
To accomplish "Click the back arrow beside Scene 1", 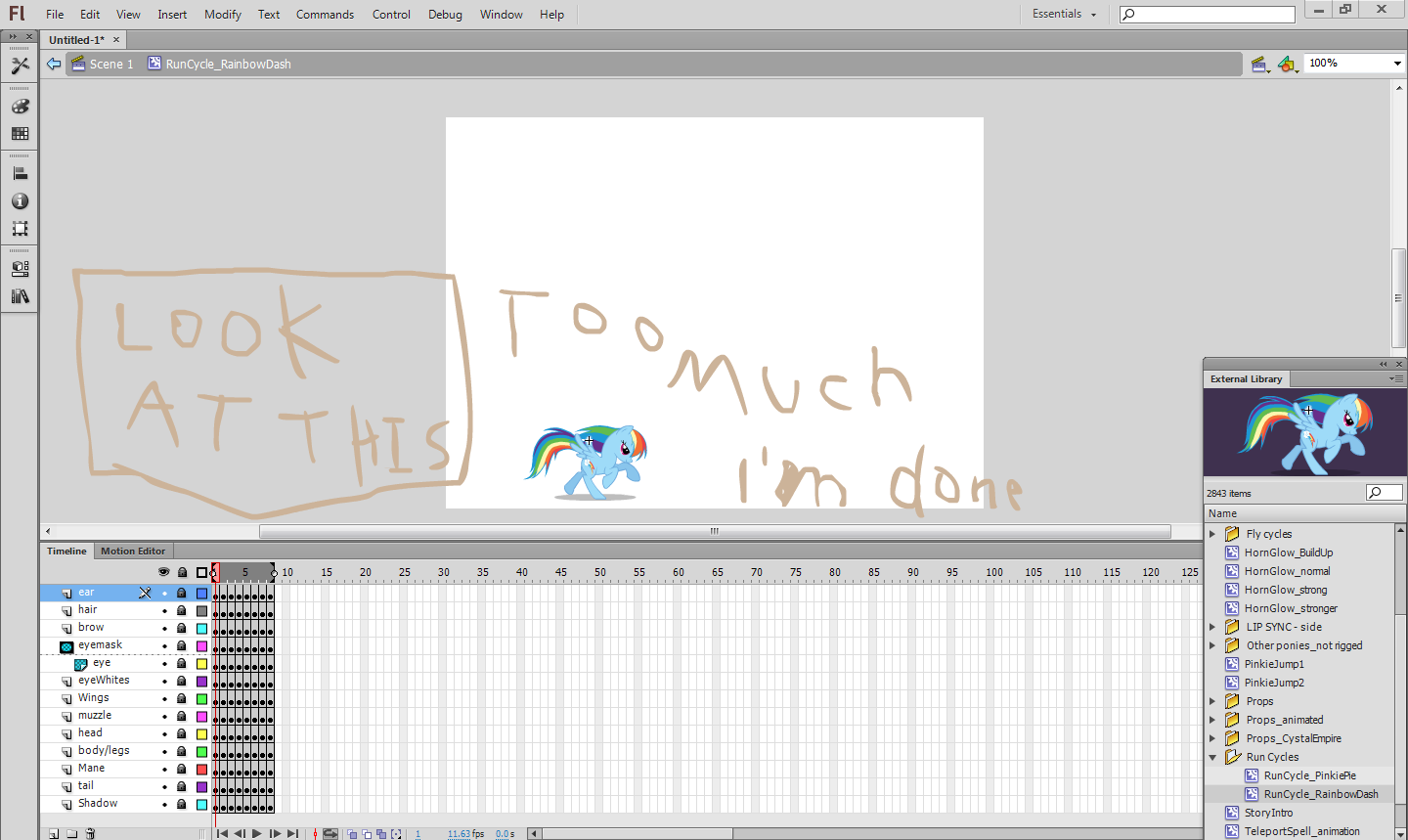I will (54, 64).
